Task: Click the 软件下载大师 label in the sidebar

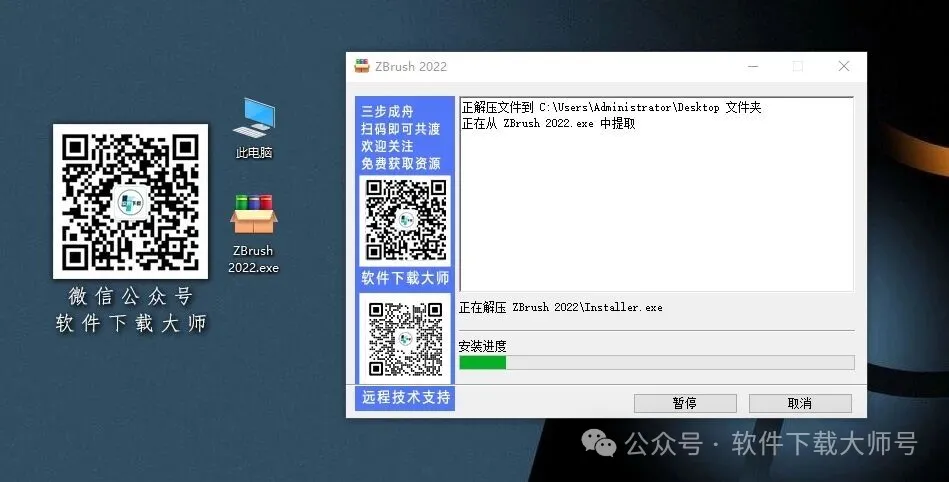Action: [x=405, y=279]
